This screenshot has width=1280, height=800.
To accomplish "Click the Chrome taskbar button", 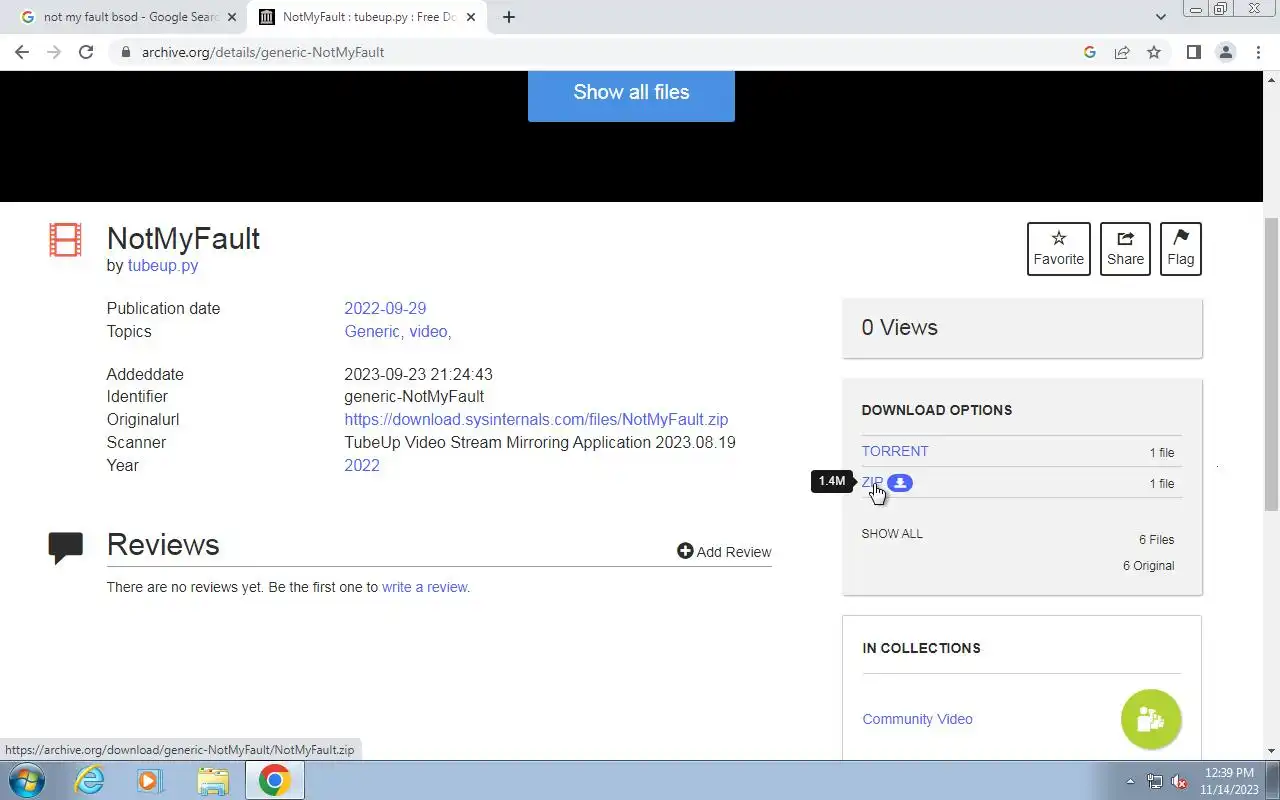I will click(274, 780).
